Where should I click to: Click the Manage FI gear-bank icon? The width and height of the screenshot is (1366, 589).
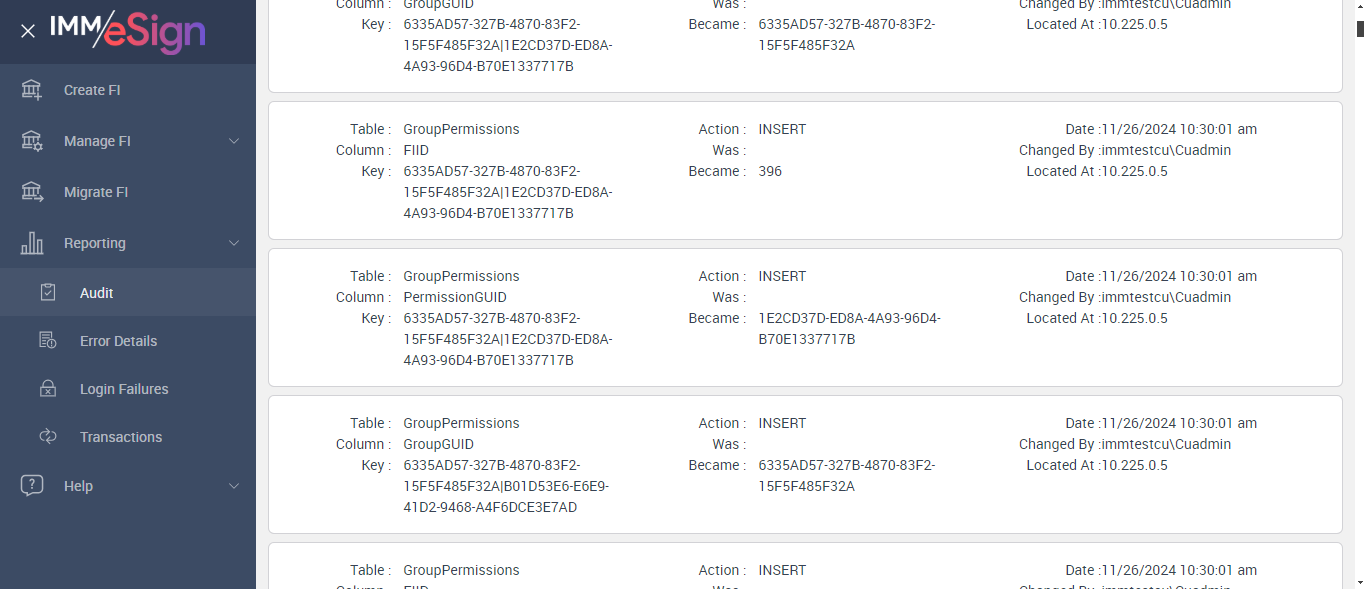[32, 141]
